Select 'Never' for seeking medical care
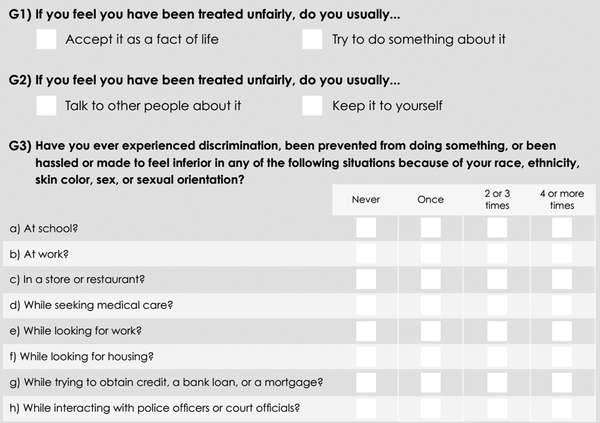600x423 pixels. tap(366, 305)
